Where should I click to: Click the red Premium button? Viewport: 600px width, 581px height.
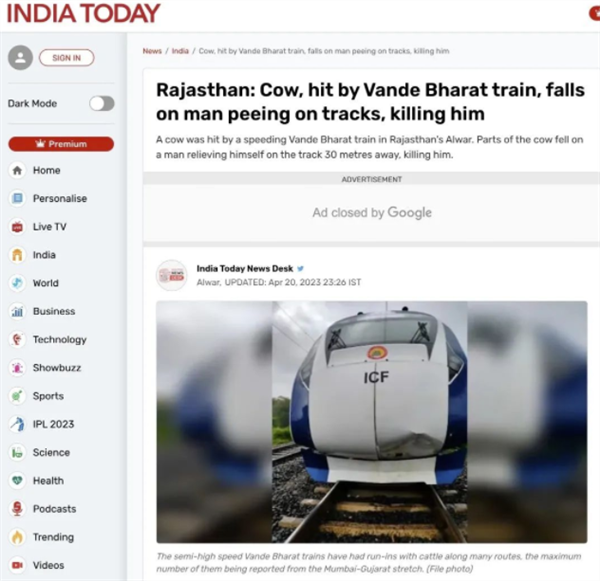click(x=61, y=144)
